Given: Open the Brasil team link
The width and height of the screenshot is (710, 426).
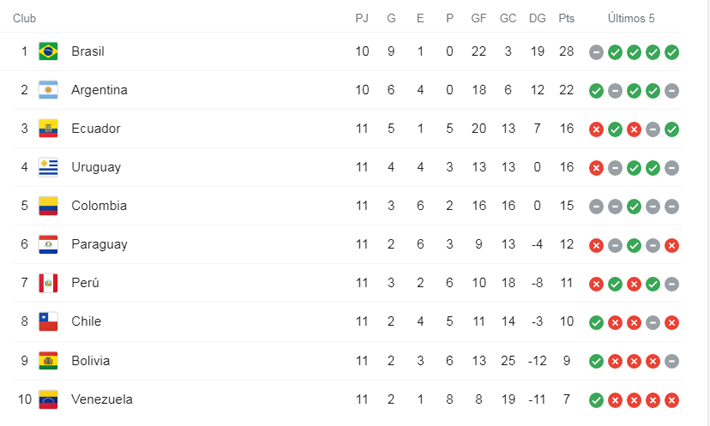Looking at the screenshot, I should 88,51.
